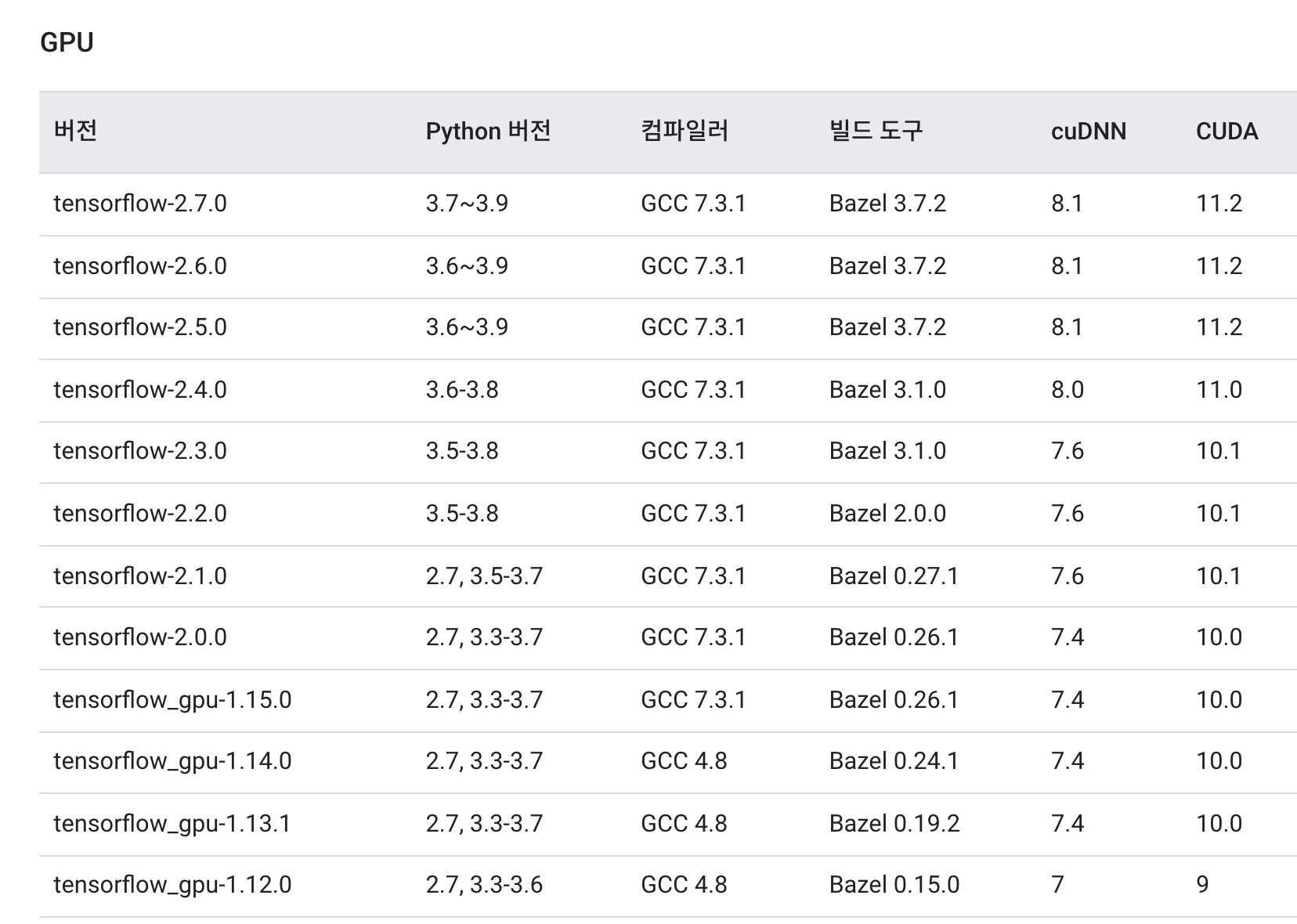Click Python 3.7~3.9 in tensorflow-2.7.0 row
Screen dimensions: 1297x924
click(467, 204)
